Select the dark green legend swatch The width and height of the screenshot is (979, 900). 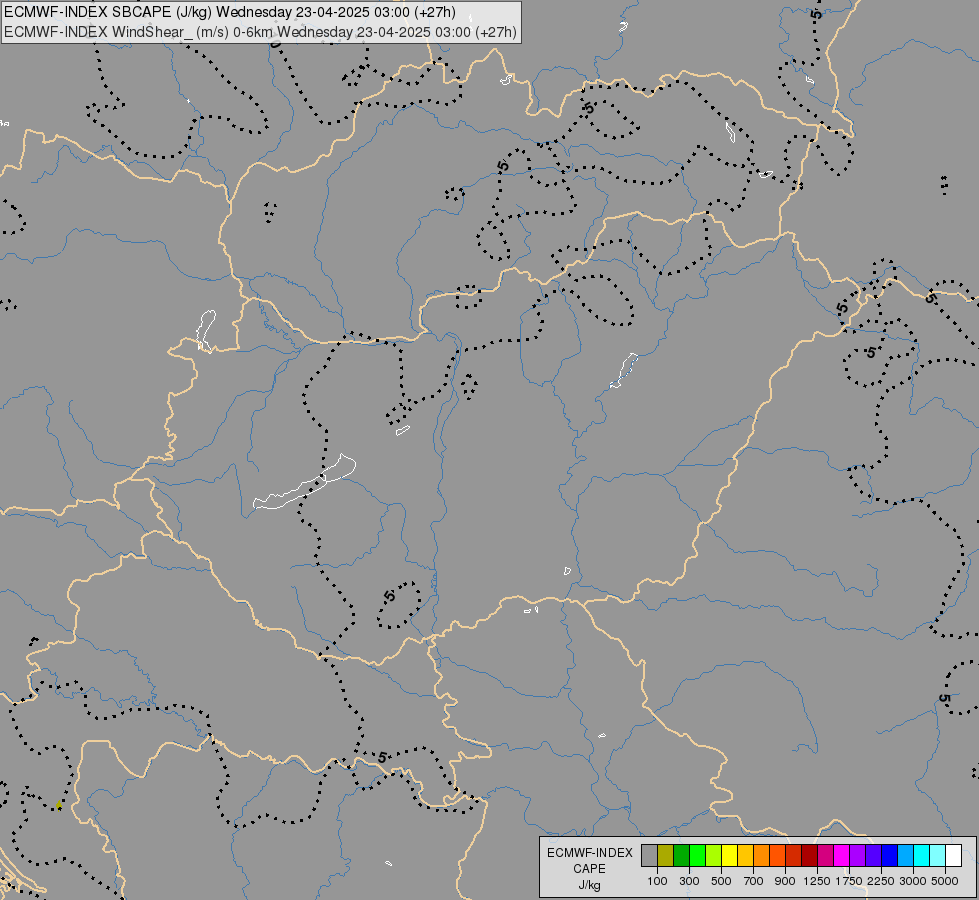pyautogui.click(x=681, y=855)
